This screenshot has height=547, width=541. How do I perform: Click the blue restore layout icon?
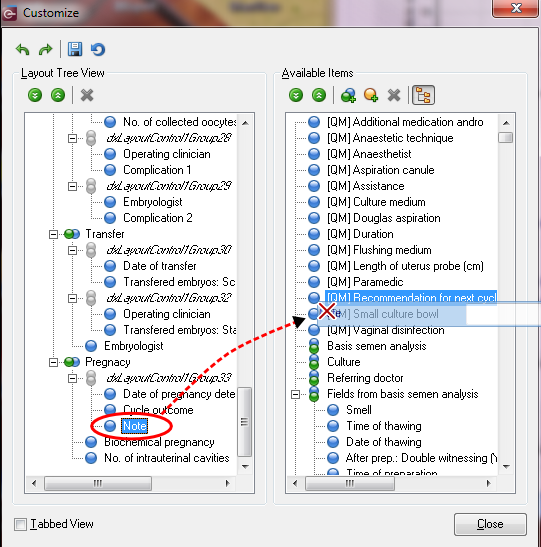[98, 49]
